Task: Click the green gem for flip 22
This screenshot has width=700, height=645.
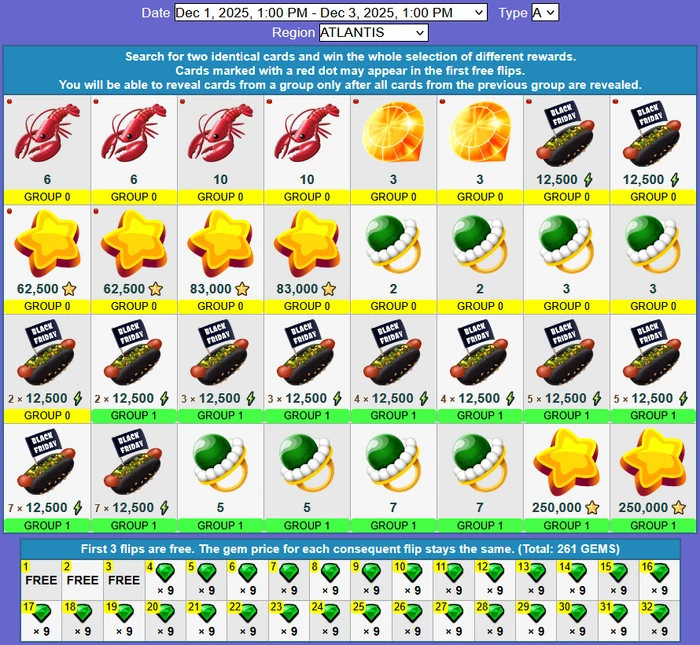Action: (248, 613)
